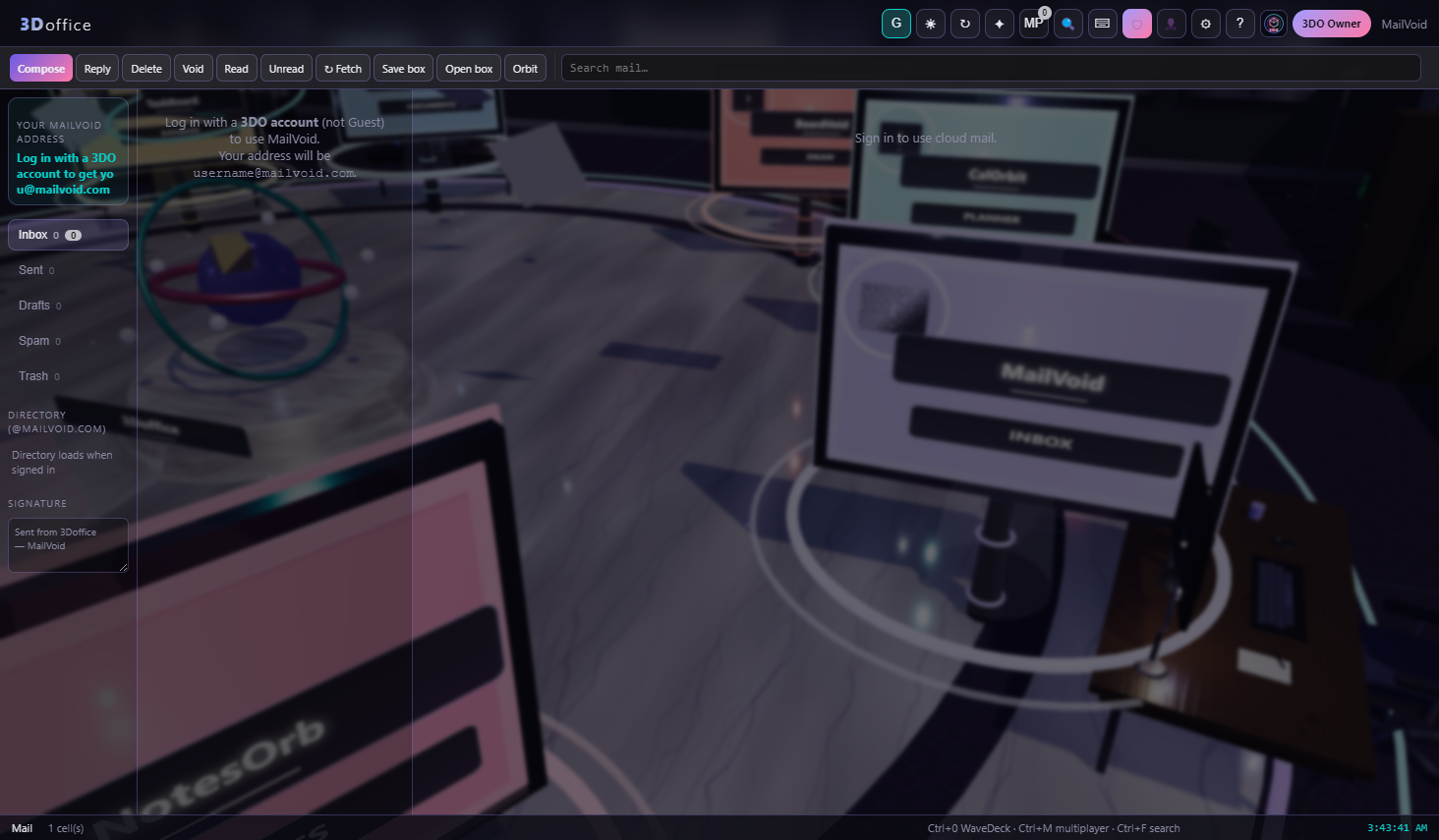Open help with the question mark icon
This screenshot has width=1439, height=840.
tap(1240, 24)
